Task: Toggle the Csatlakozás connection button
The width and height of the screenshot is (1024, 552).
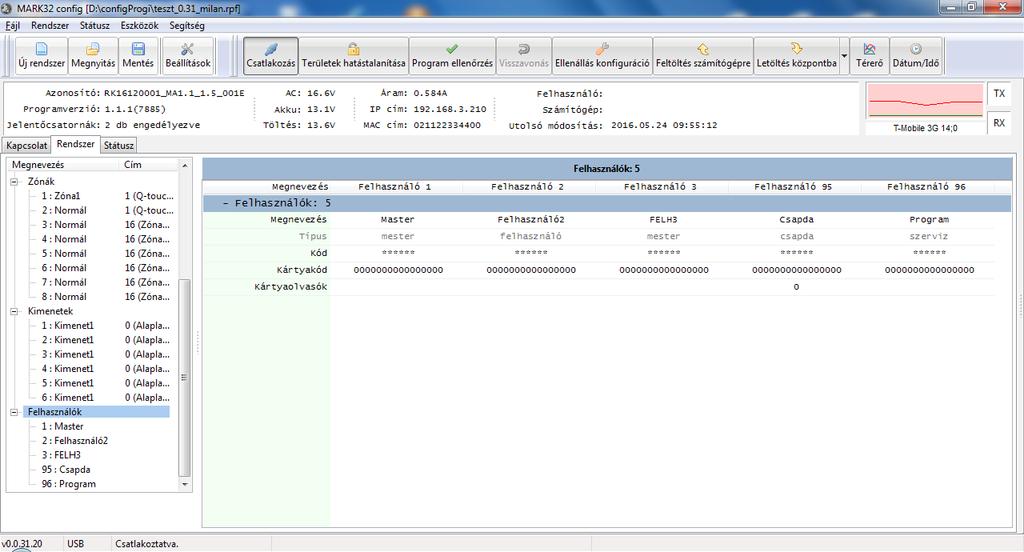Action: (x=270, y=56)
